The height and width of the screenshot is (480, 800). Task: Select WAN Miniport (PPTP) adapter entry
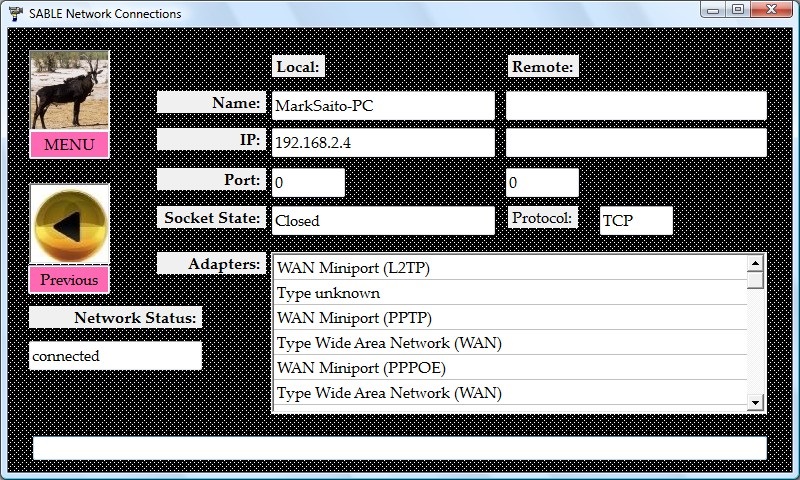pos(510,318)
